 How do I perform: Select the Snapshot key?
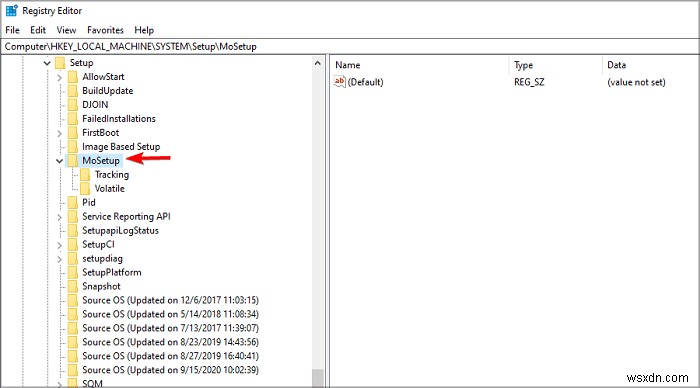point(101,286)
